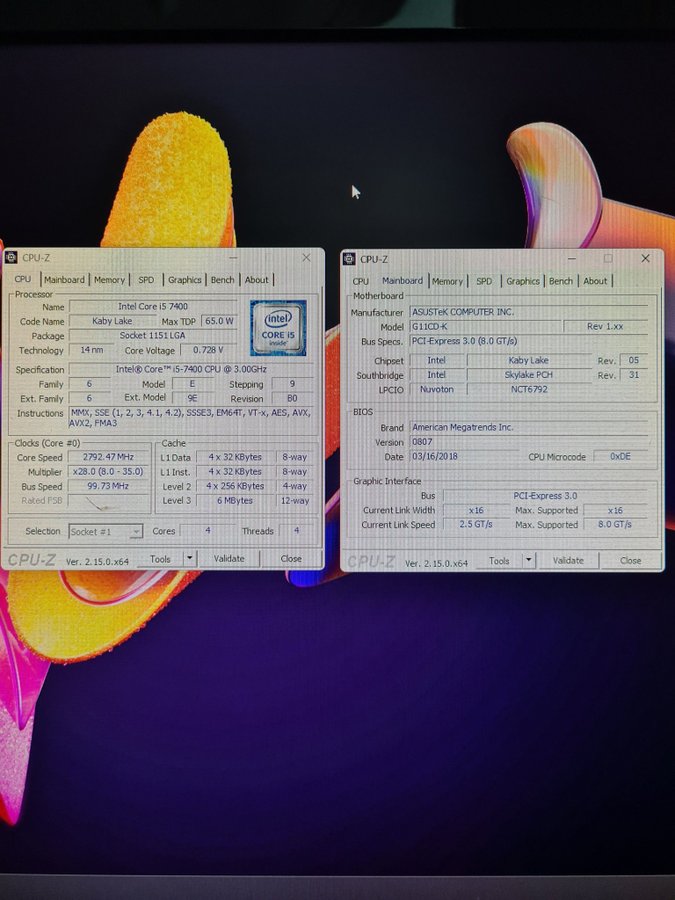Open Memory tab in left CPU-Z window
Screen dimensions: 675x900
109,280
